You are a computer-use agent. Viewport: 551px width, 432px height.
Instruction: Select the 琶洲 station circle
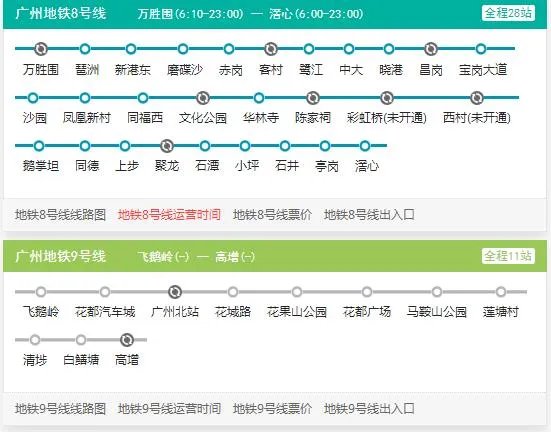tap(85, 49)
